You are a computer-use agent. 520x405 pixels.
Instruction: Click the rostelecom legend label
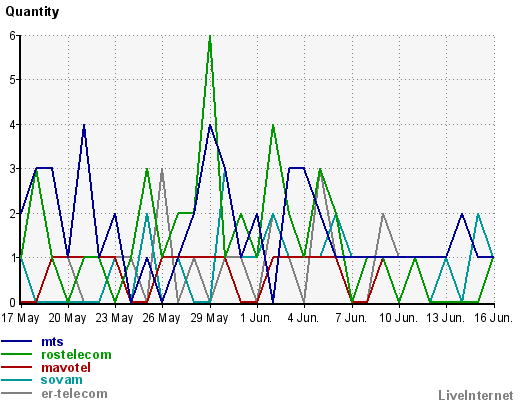coord(76,355)
